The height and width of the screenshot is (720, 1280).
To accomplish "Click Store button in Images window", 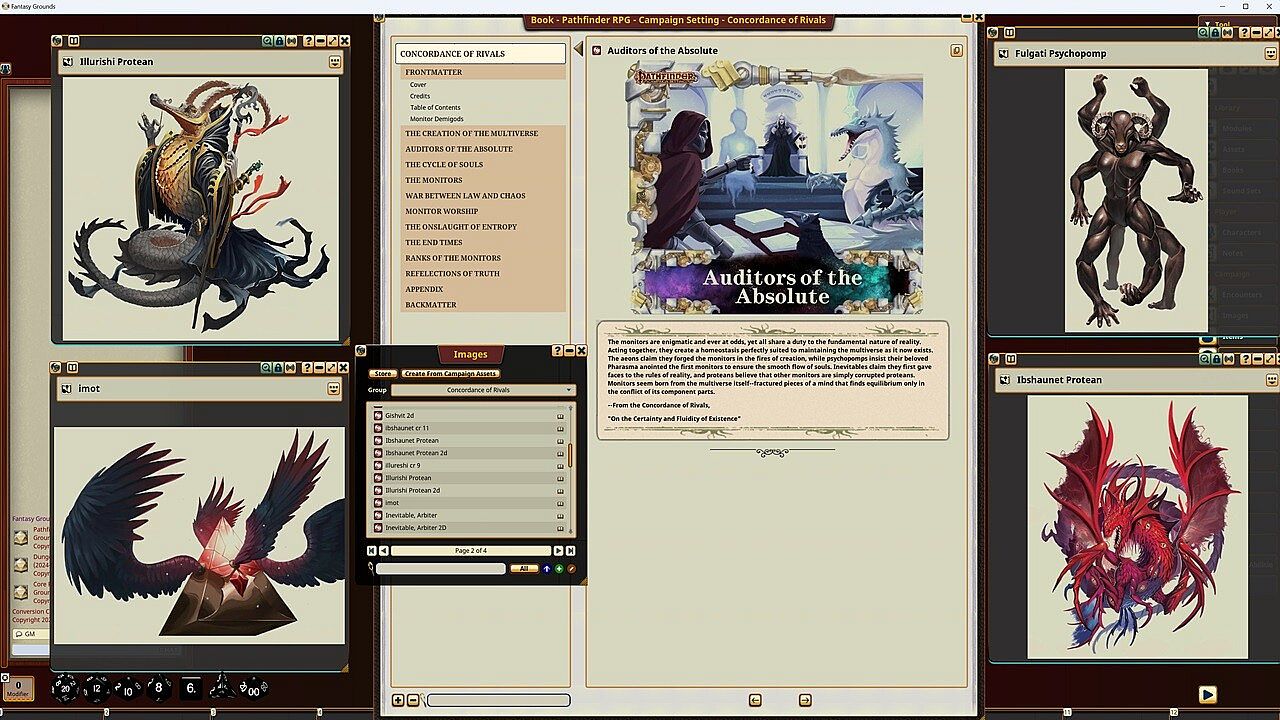I will pyautogui.click(x=383, y=374).
